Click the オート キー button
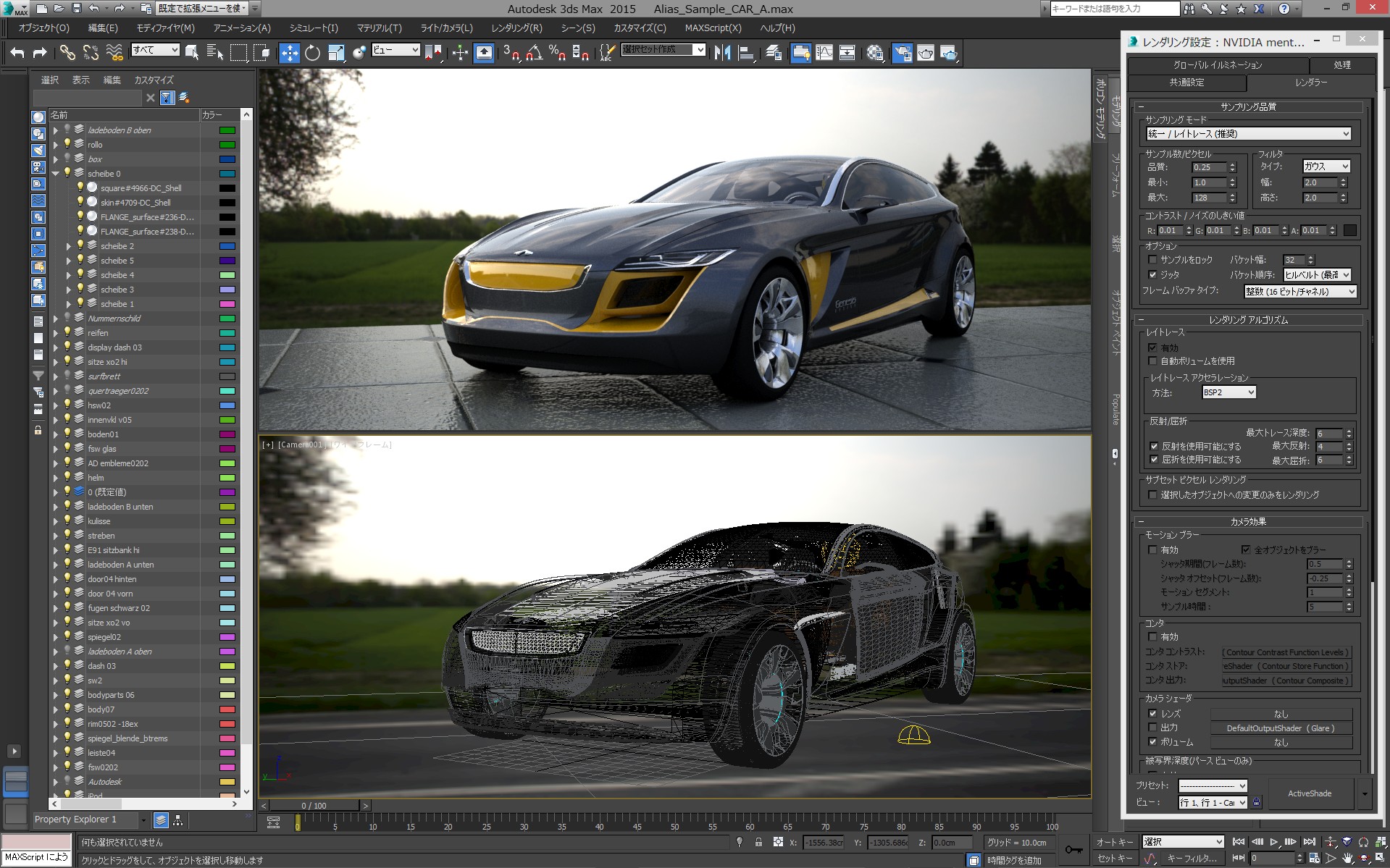 pos(1114,842)
